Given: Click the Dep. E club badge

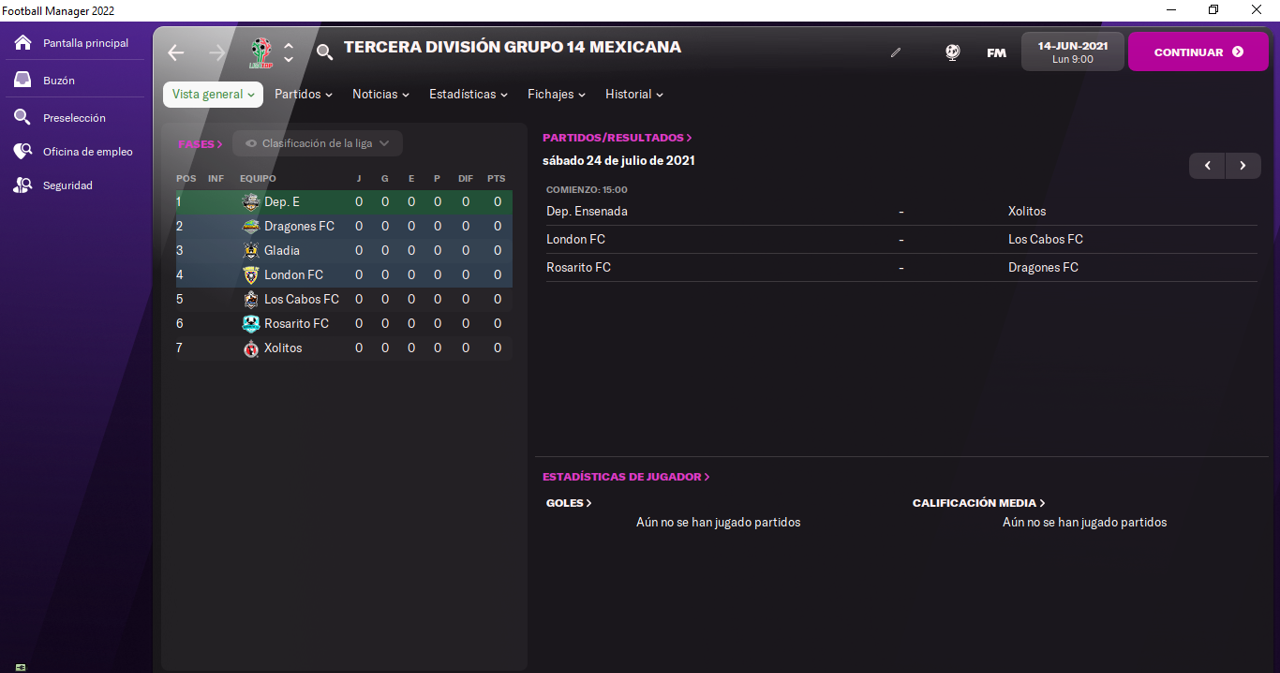Looking at the screenshot, I should coord(251,202).
